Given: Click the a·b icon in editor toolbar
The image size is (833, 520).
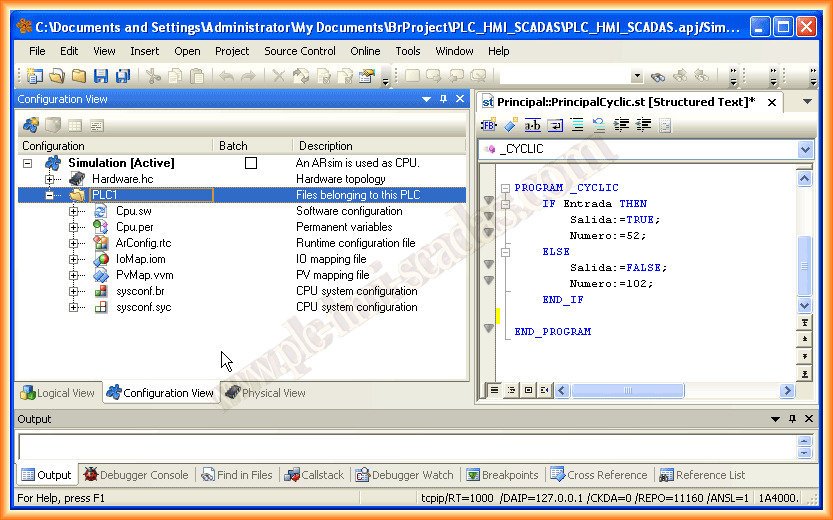Looking at the screenshot, I should (x=533, y=125).
